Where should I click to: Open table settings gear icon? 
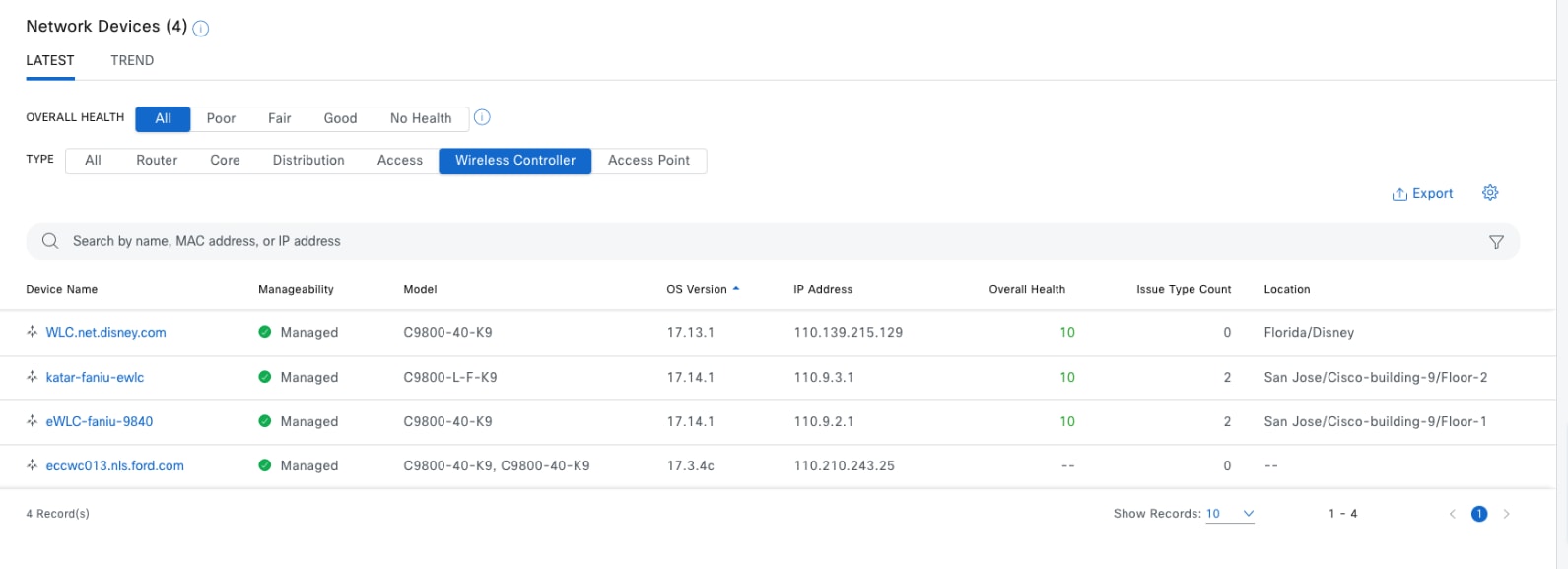coord(1490,193)
